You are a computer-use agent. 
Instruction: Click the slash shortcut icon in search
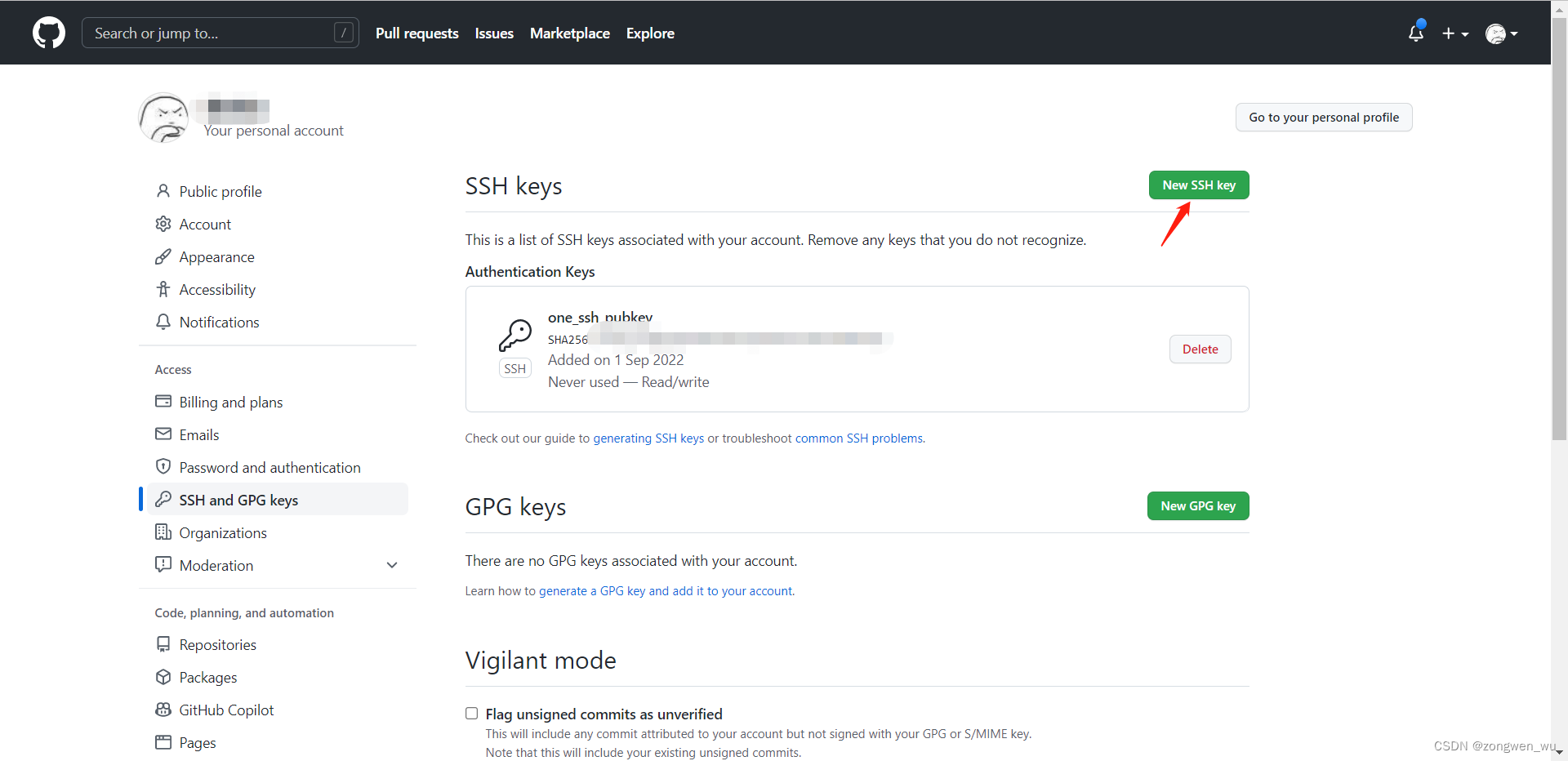(x=344, y=33)
